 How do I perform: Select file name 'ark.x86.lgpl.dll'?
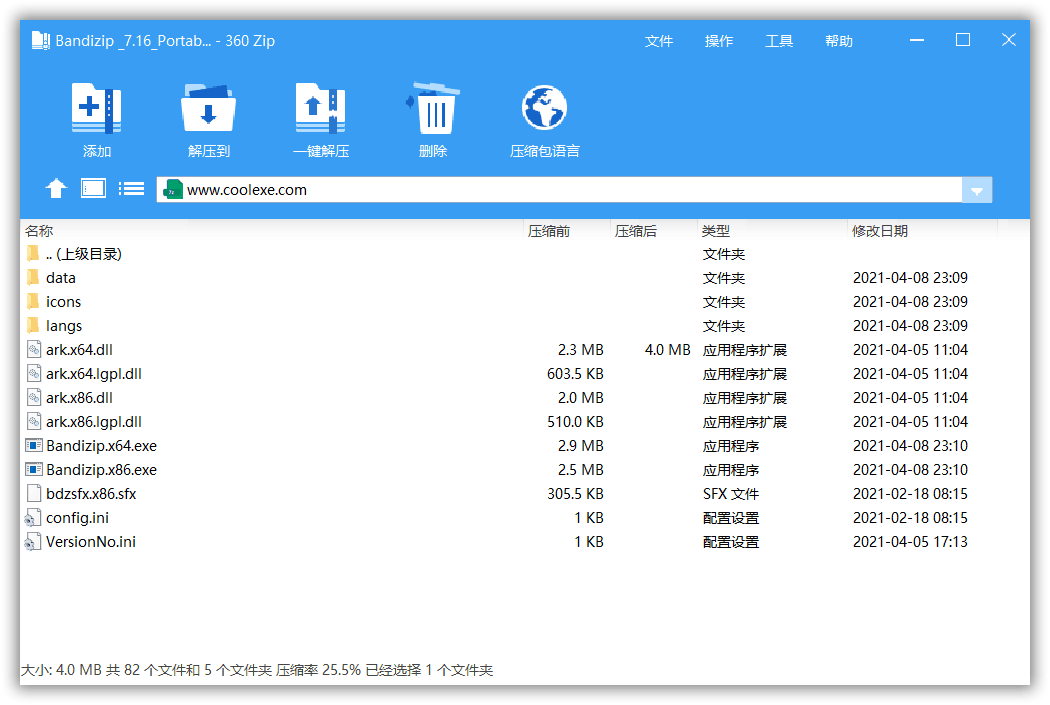(94, 422)
